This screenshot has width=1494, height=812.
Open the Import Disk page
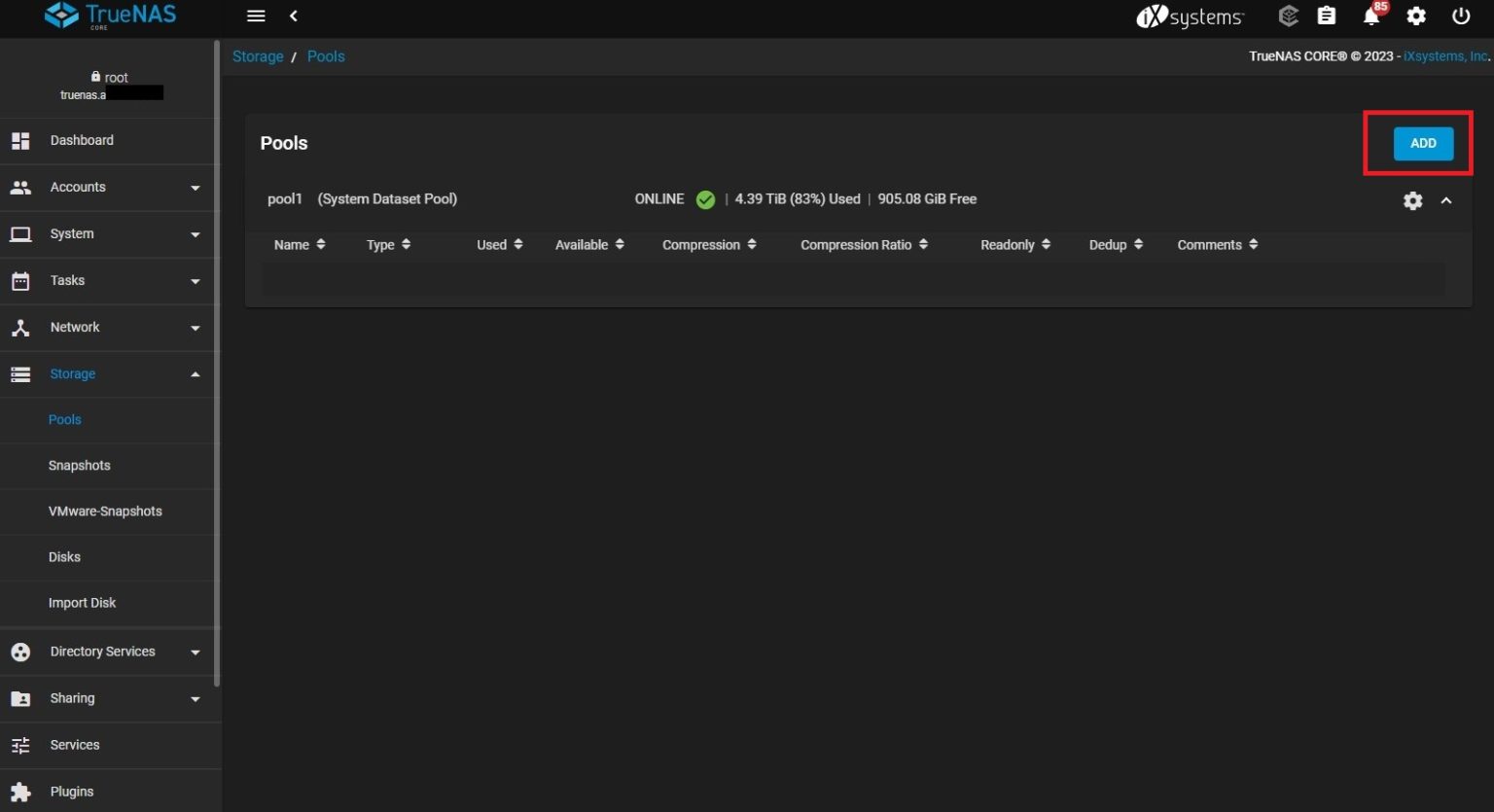point(83,603)
